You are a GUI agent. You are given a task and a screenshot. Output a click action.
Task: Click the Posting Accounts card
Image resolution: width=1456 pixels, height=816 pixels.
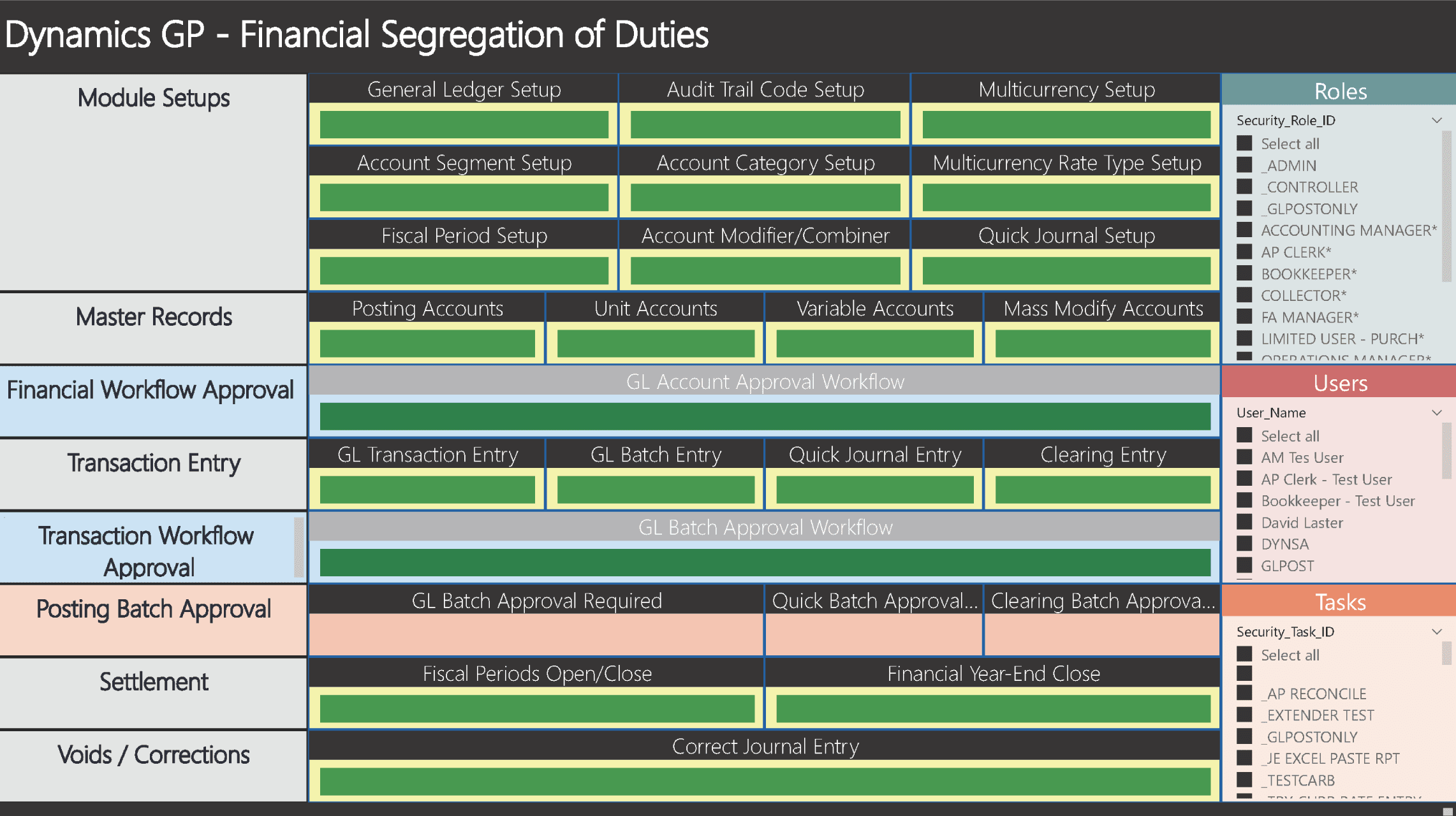coord(427,344)
